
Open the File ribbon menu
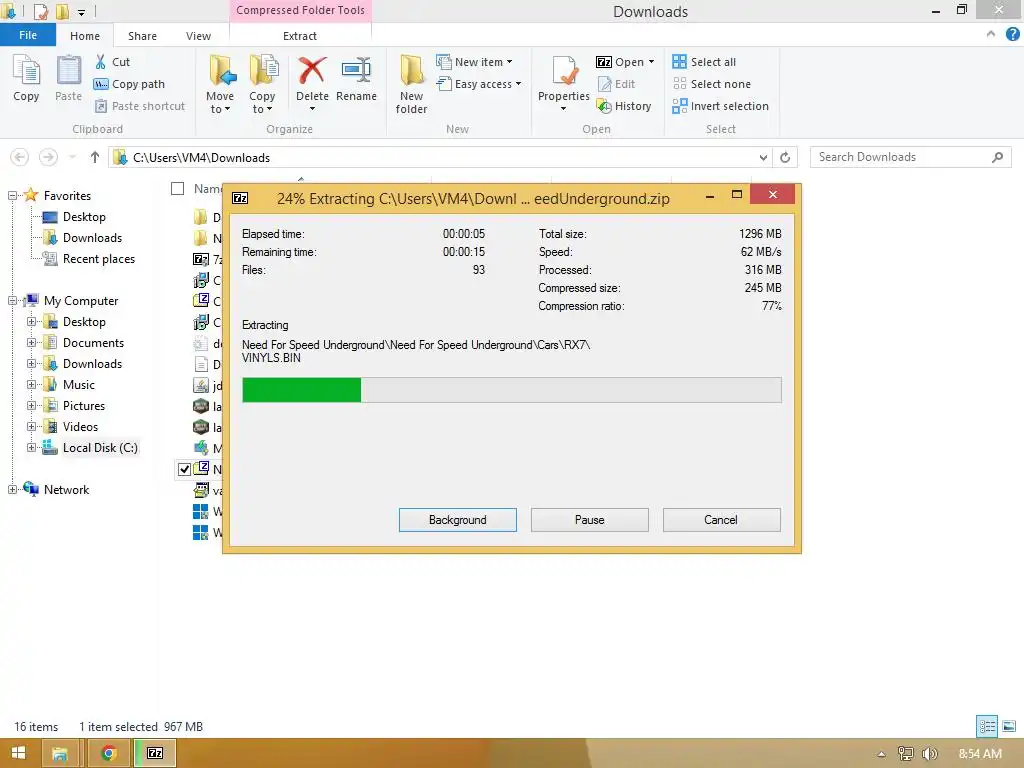point(27,35)
